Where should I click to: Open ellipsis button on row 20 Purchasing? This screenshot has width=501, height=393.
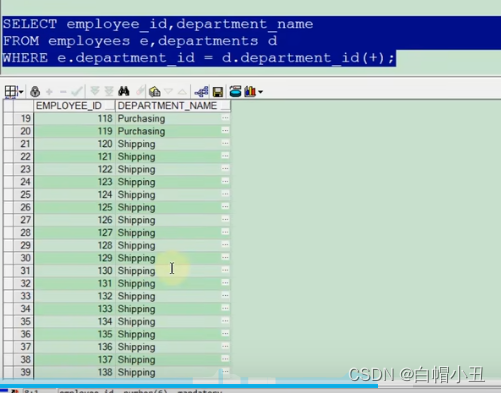click(x=225, y=131)
